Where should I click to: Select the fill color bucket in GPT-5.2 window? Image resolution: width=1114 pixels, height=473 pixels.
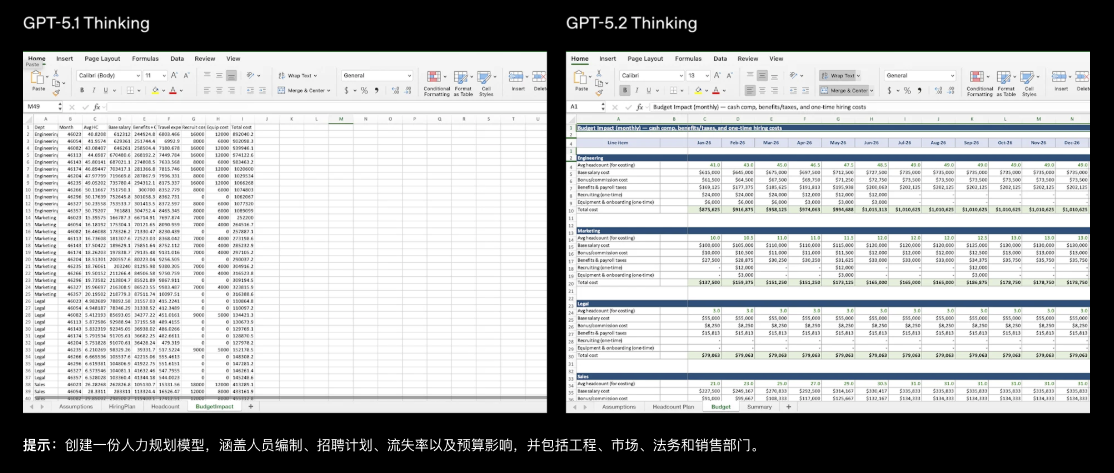698,90
